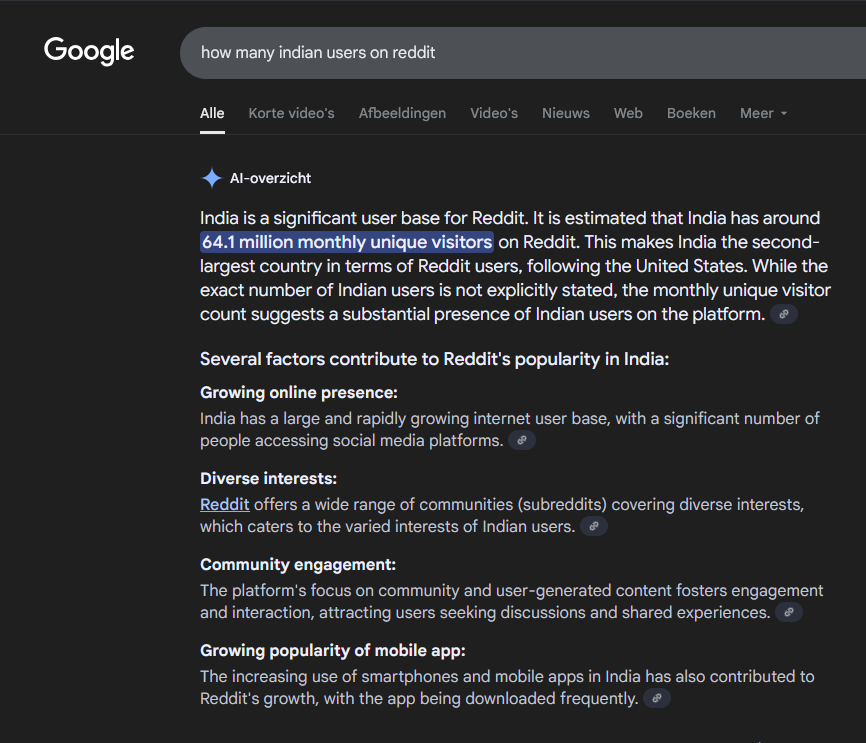Click the Google logo
The image size is (866, 743).
pos(89,51)
